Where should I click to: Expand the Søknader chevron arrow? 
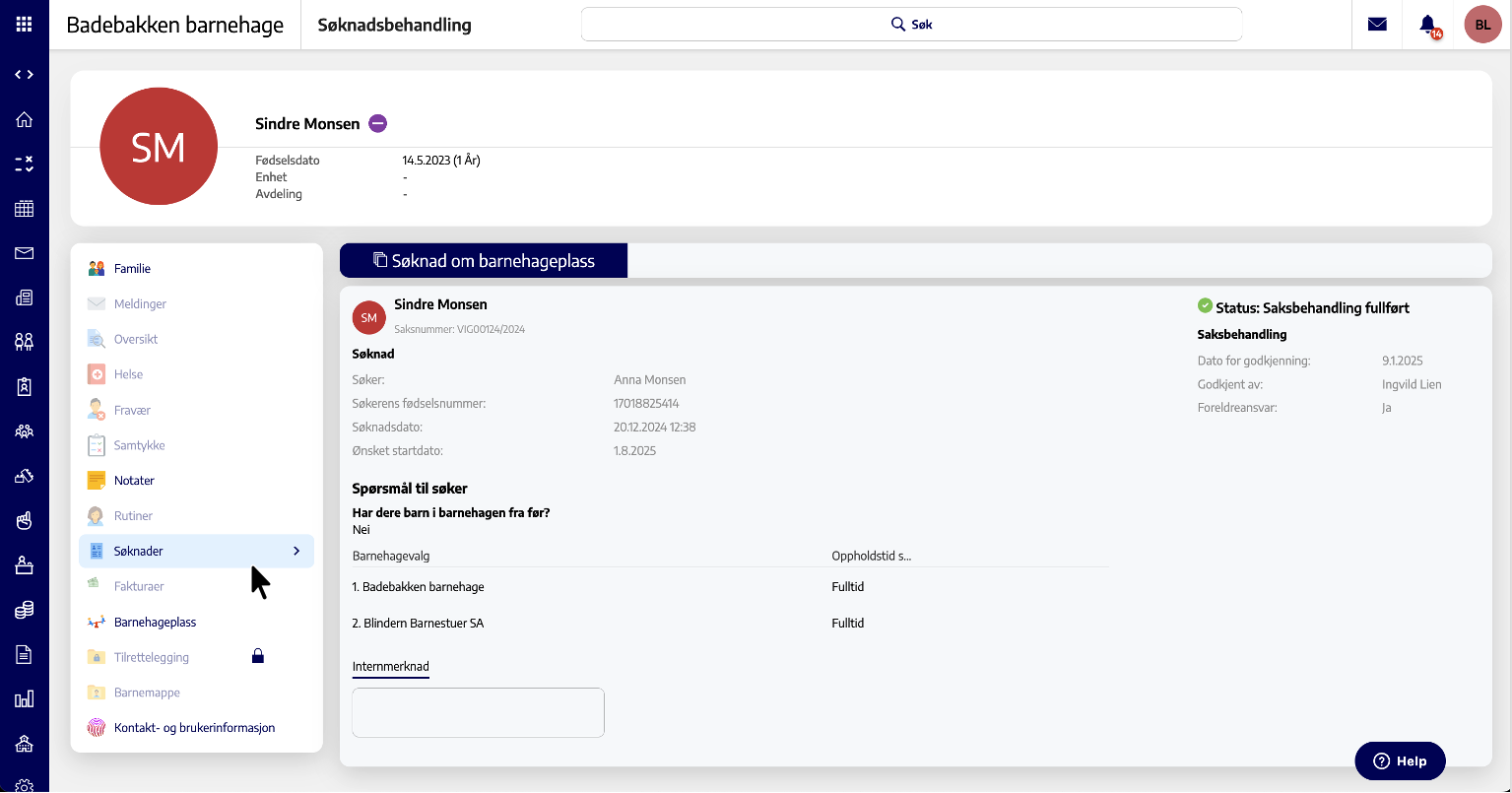click(296, 552)
